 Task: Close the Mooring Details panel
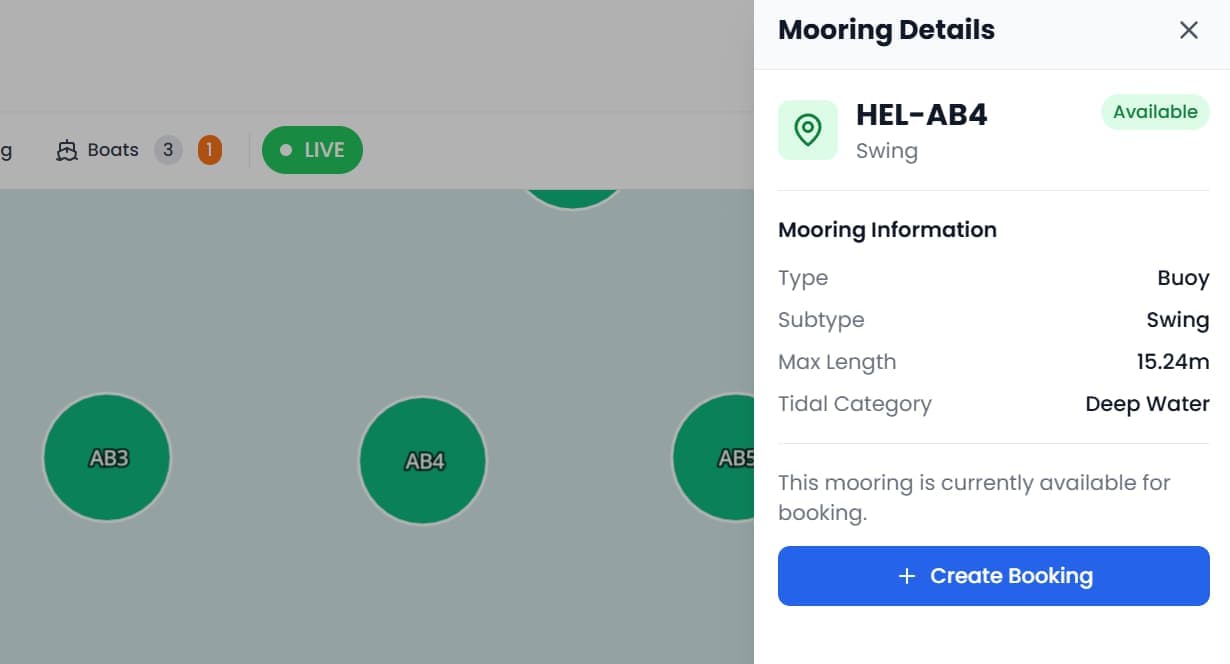pos(1188,30)
